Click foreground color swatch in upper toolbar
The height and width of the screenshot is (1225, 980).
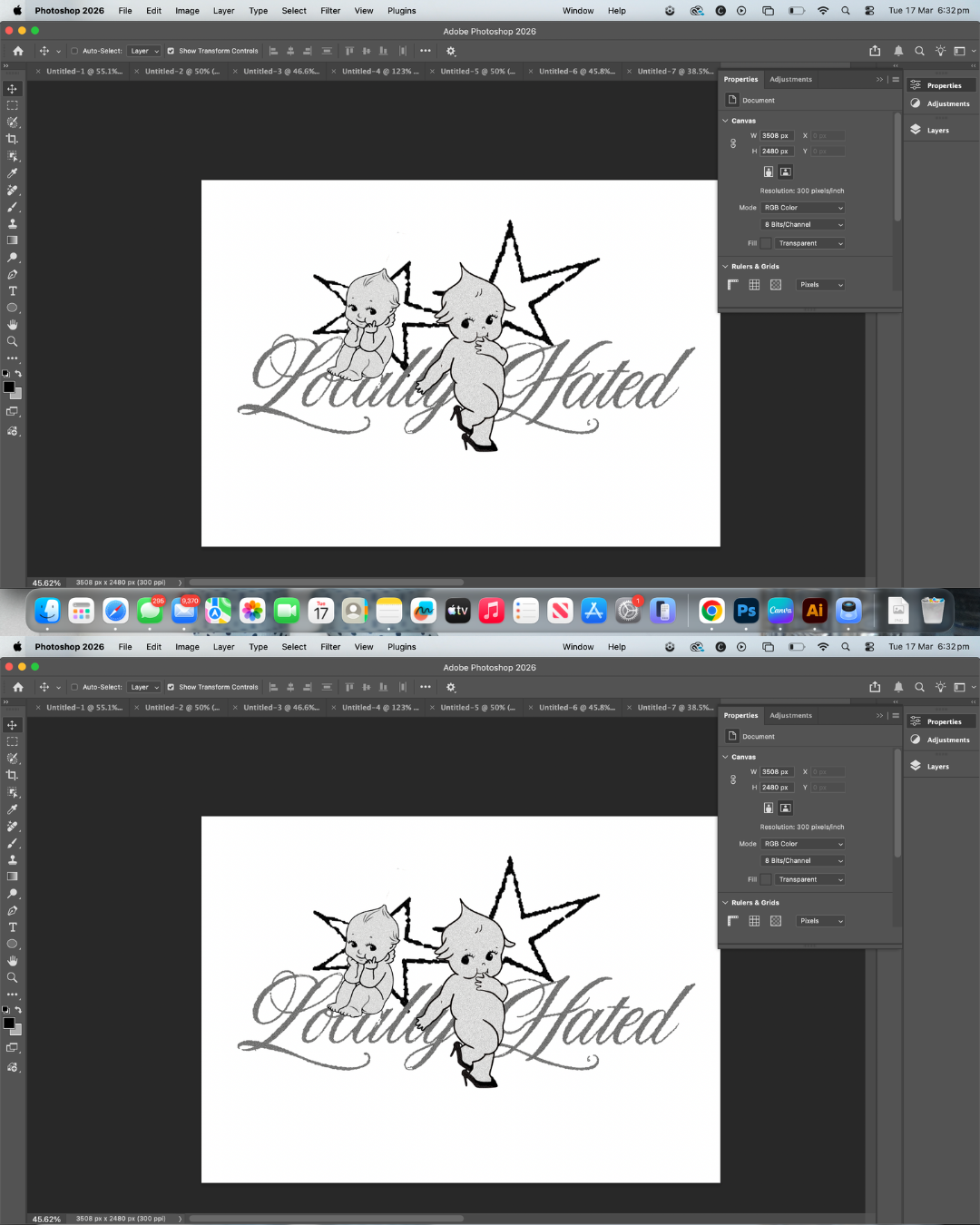click(x=9, y=387)
